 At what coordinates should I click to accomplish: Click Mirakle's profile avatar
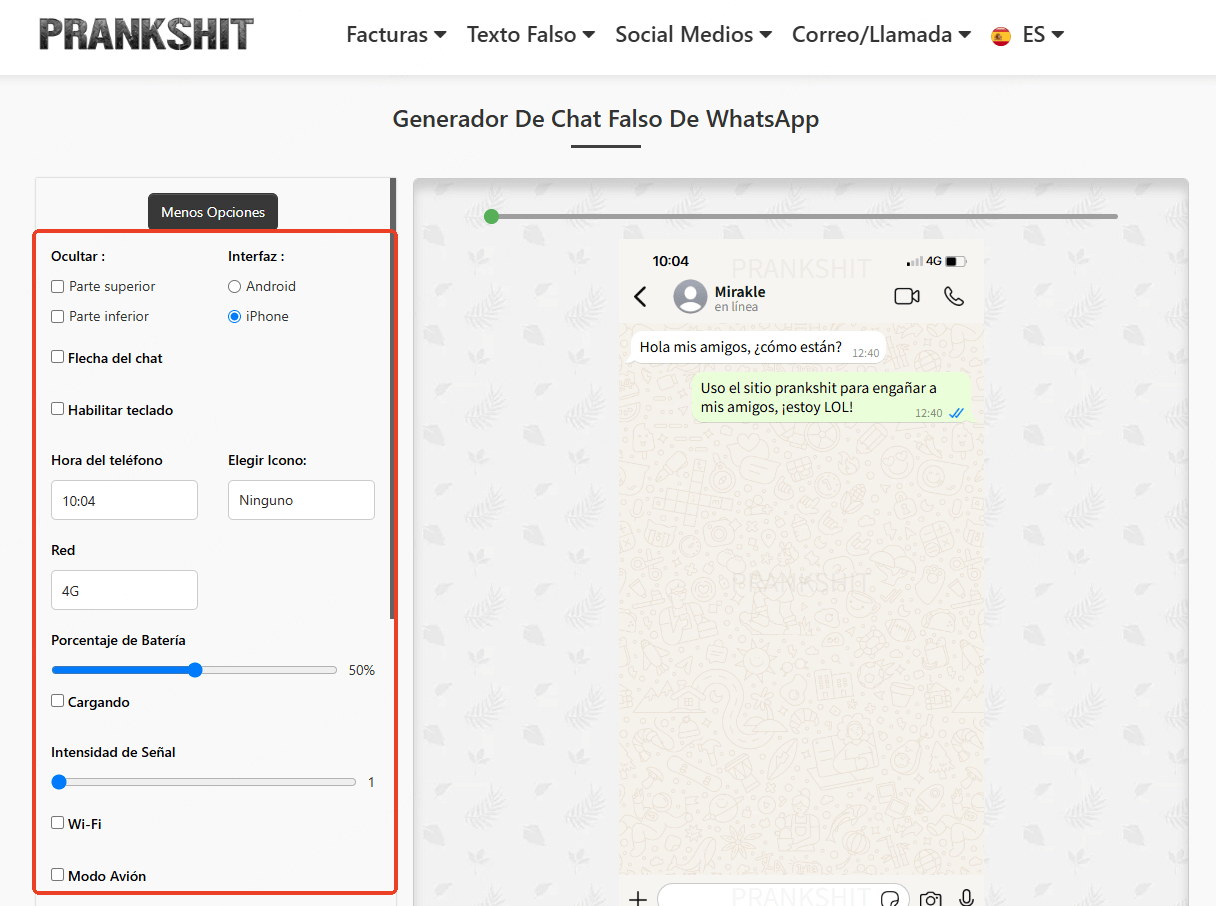coord(690,297)
